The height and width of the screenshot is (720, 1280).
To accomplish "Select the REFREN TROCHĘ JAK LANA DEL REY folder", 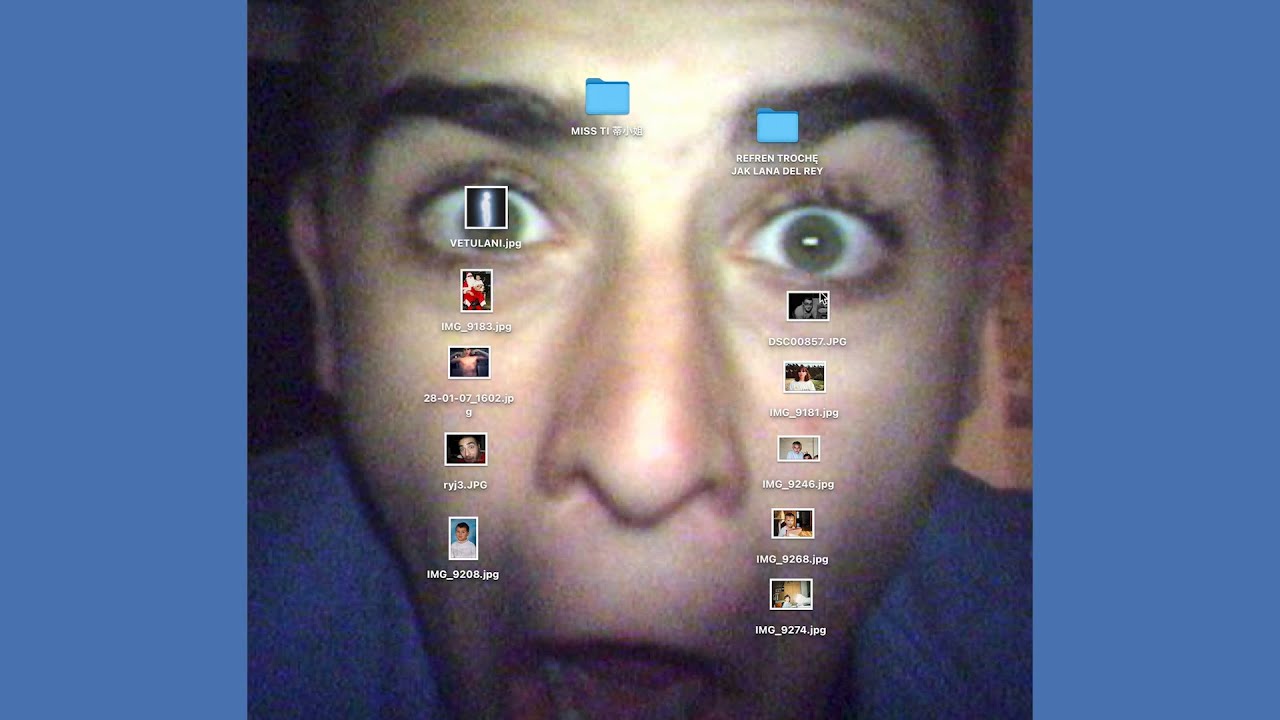I will [777, 127].
